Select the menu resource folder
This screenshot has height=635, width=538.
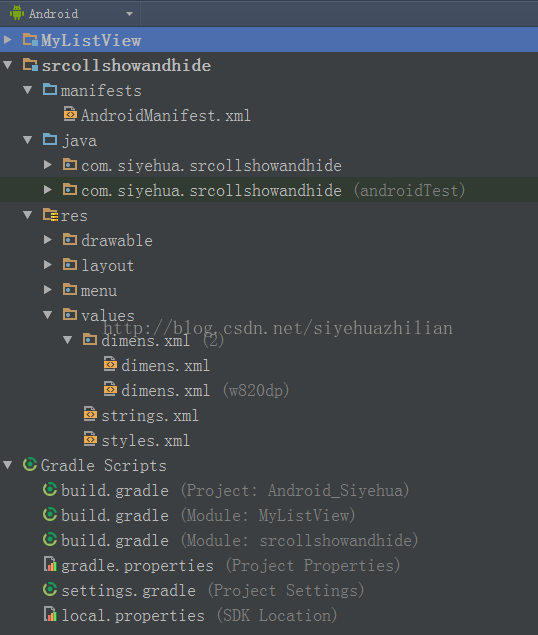pos(99,290)
